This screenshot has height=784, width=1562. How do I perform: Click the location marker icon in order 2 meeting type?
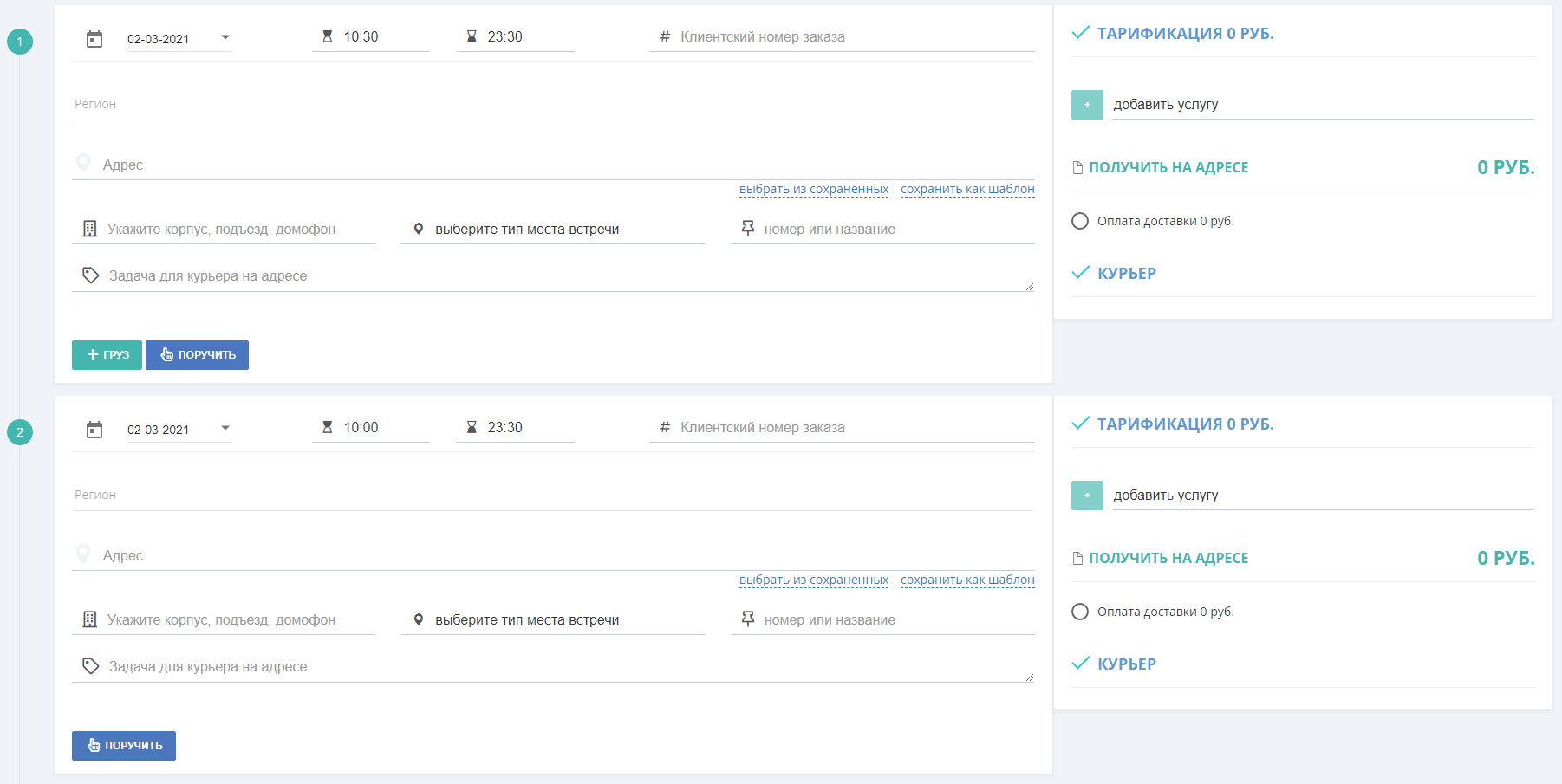pos(419,619)
